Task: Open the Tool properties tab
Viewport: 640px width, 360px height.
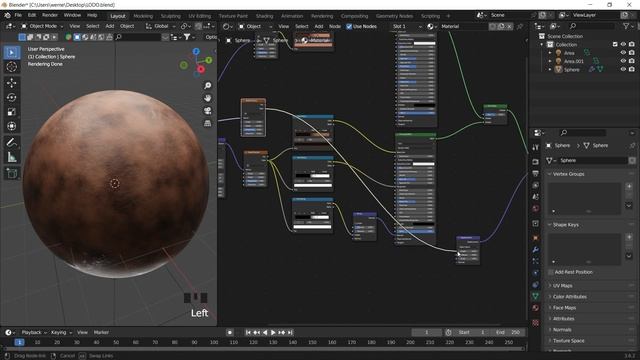Action: pyautogui.click(x=536, y=147)
